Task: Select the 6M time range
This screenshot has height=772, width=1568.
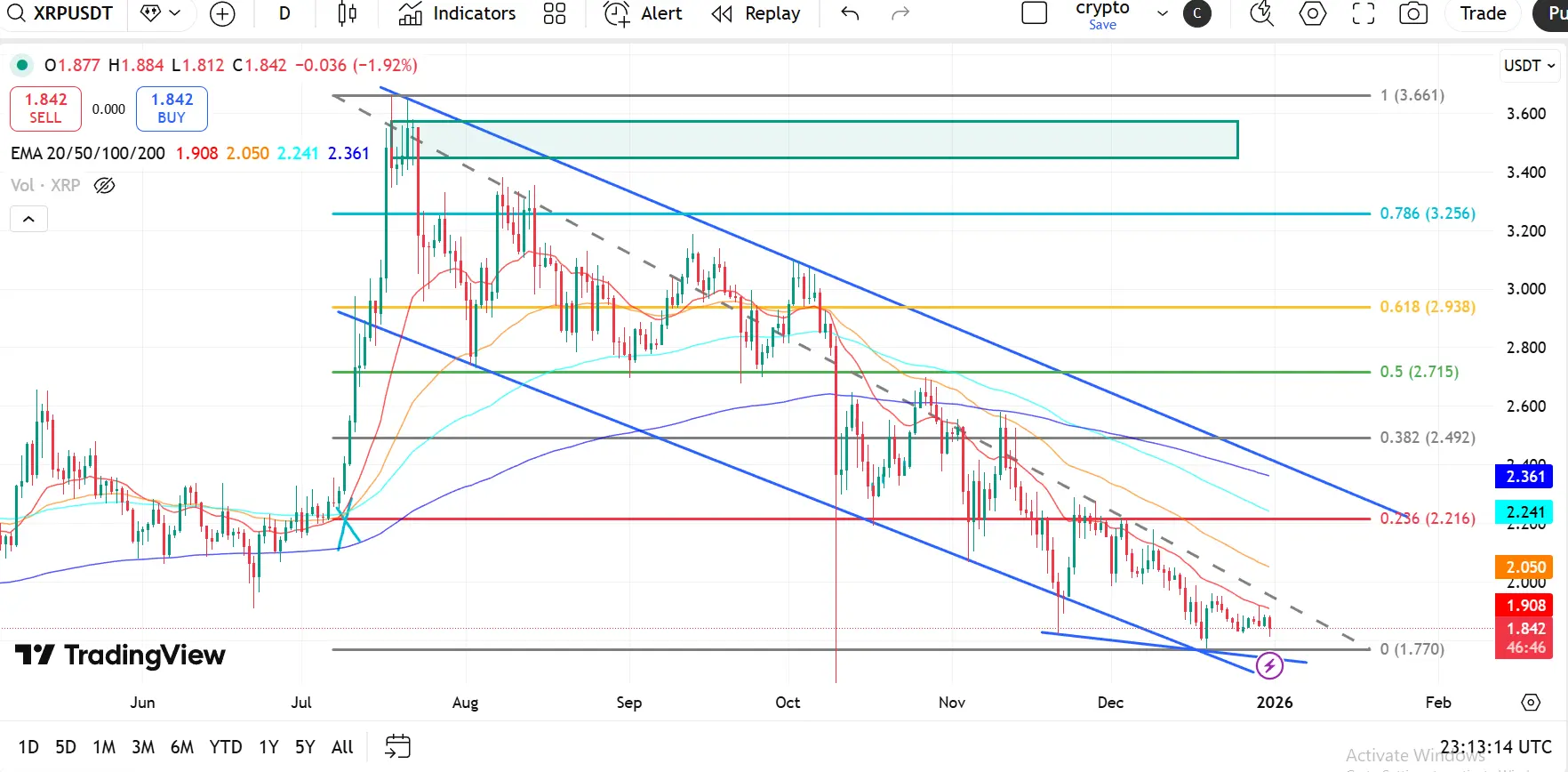Action: click(x=182, y=747)
